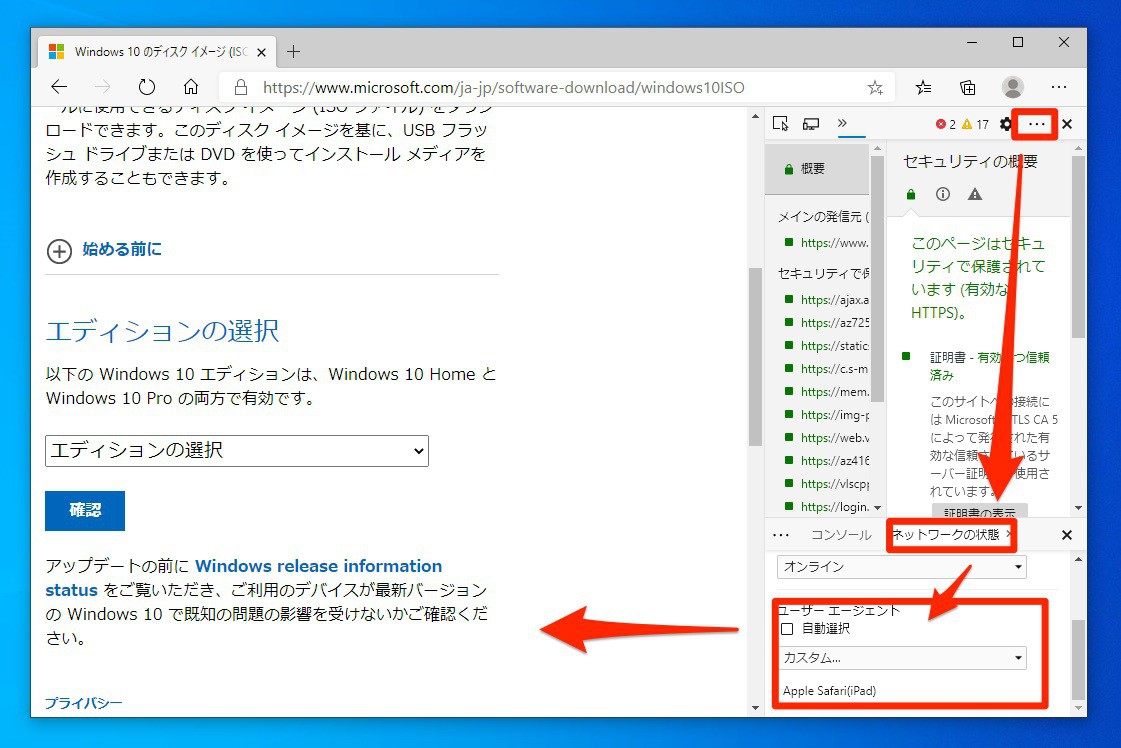Open a new browser tab
The height and width of the screenshot is (748, 1121).
(293, 51)
